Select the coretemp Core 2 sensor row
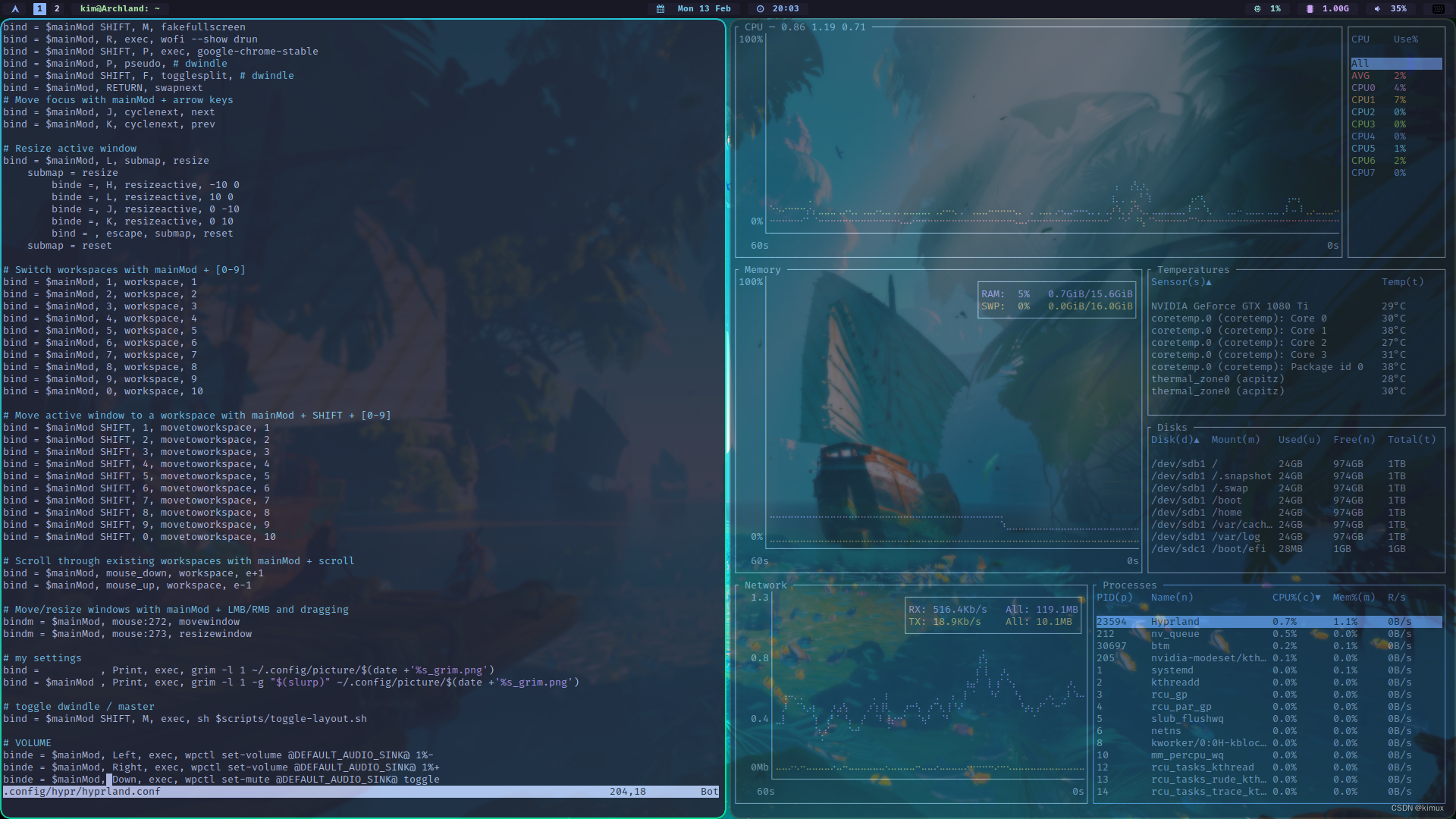Viewport: 1456px width, 819px height. tap(1296, 343)
